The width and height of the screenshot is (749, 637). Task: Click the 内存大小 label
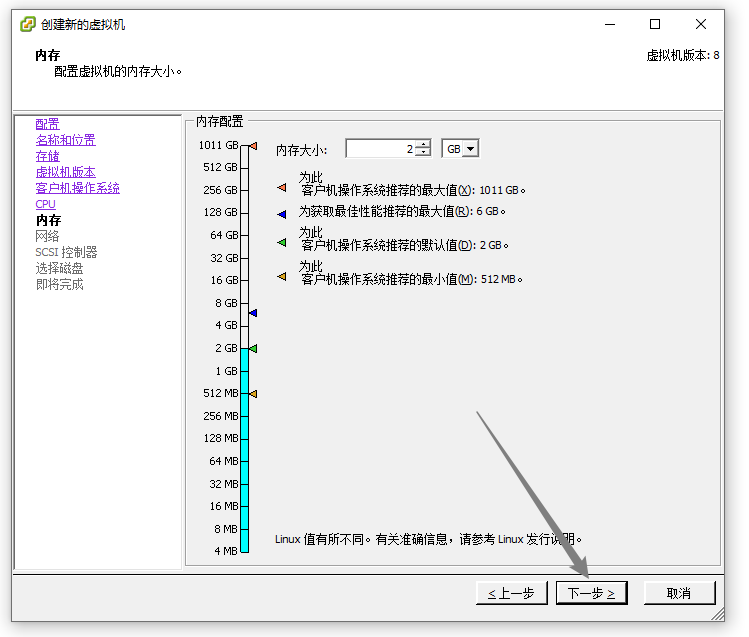(301, 150)
